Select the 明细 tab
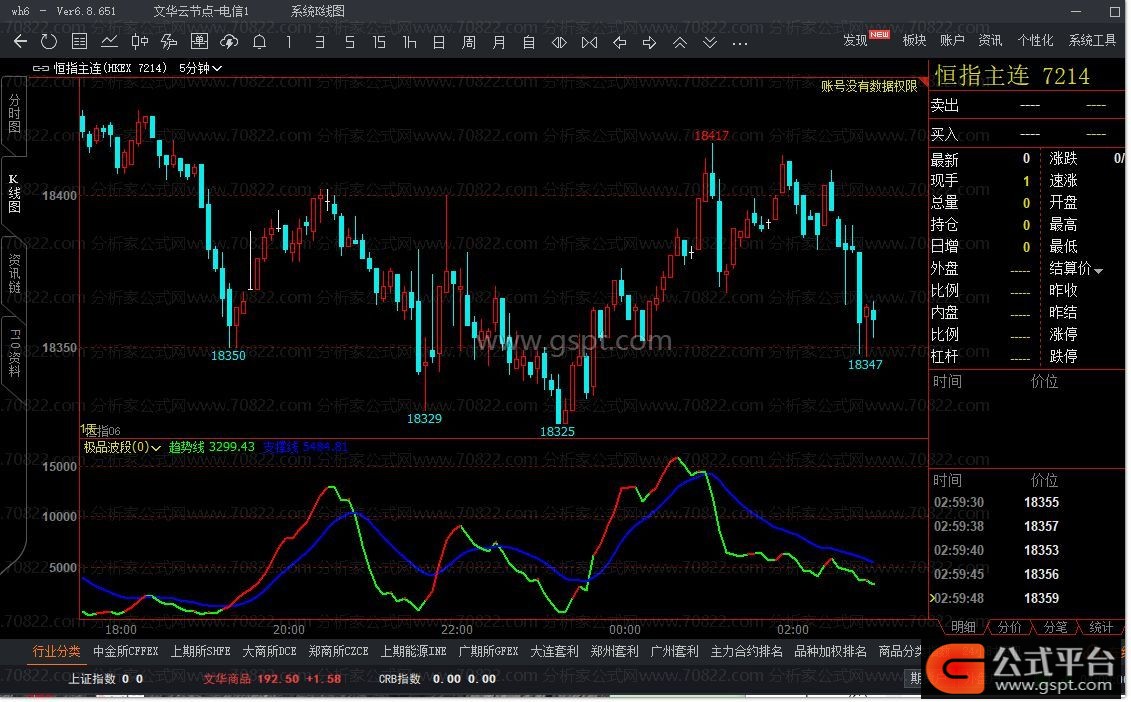The image size is (1131, 702). pyautogui.click(x=963, y=627)
